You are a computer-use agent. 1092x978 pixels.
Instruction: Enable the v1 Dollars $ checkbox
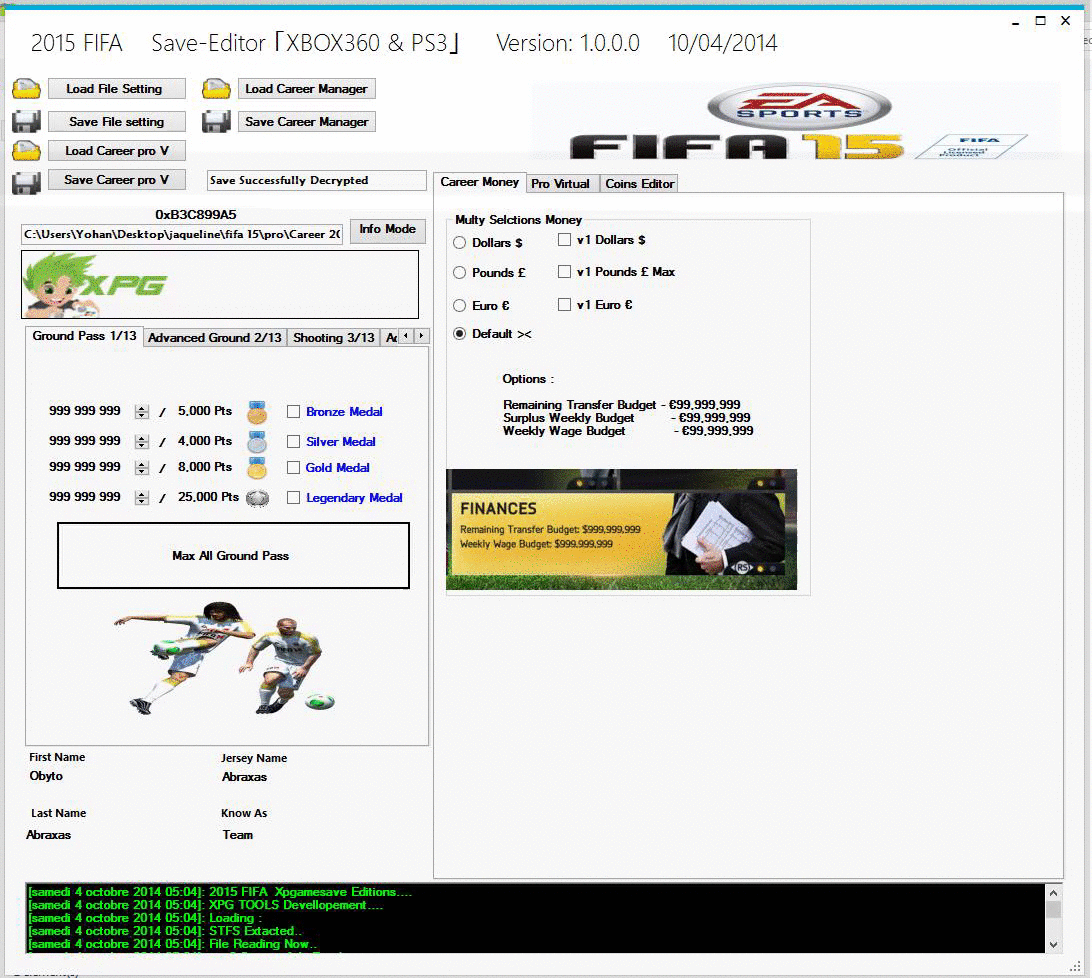tap(564, 239)
